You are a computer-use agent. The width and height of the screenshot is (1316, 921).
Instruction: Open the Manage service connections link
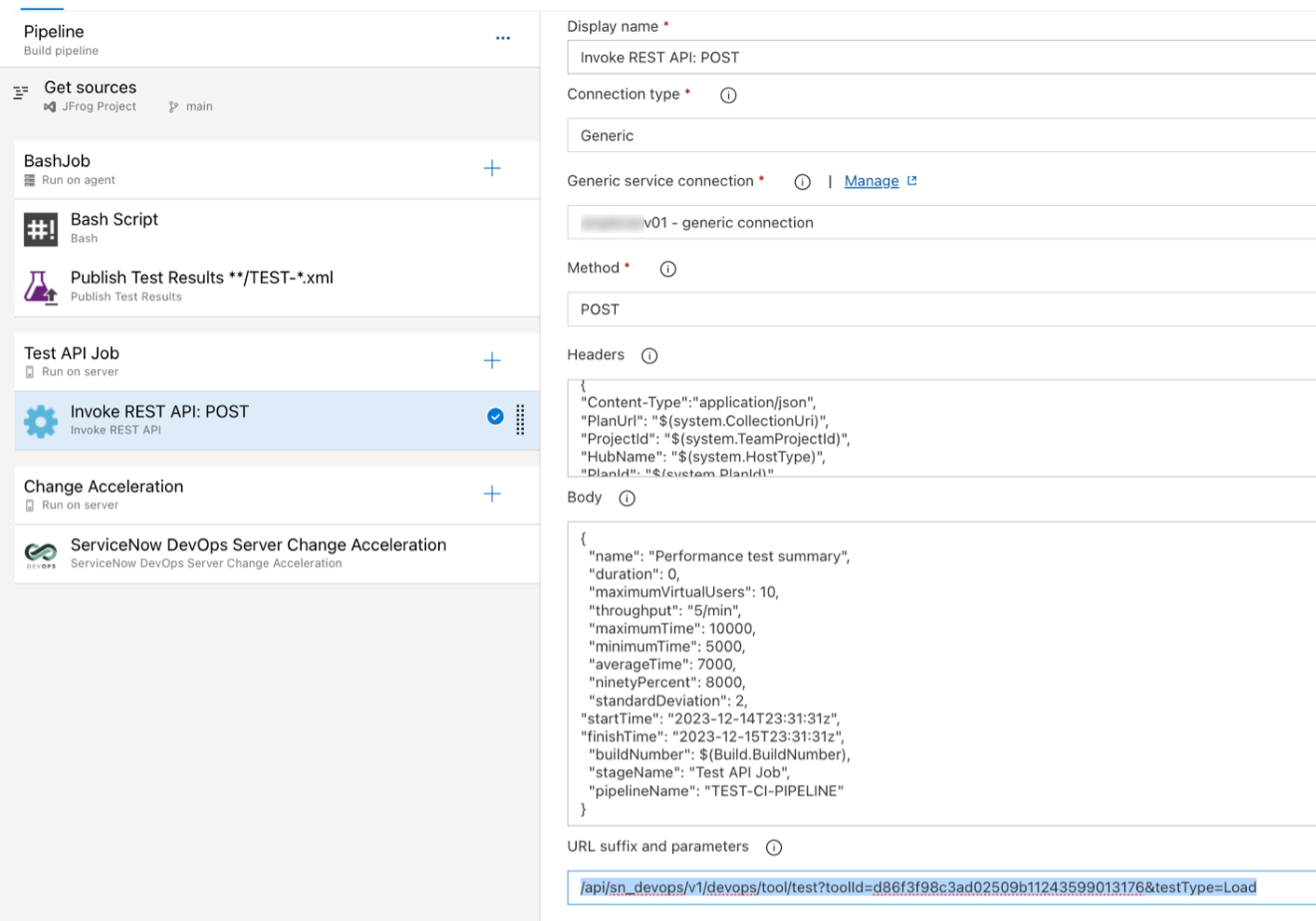(871, 181)
